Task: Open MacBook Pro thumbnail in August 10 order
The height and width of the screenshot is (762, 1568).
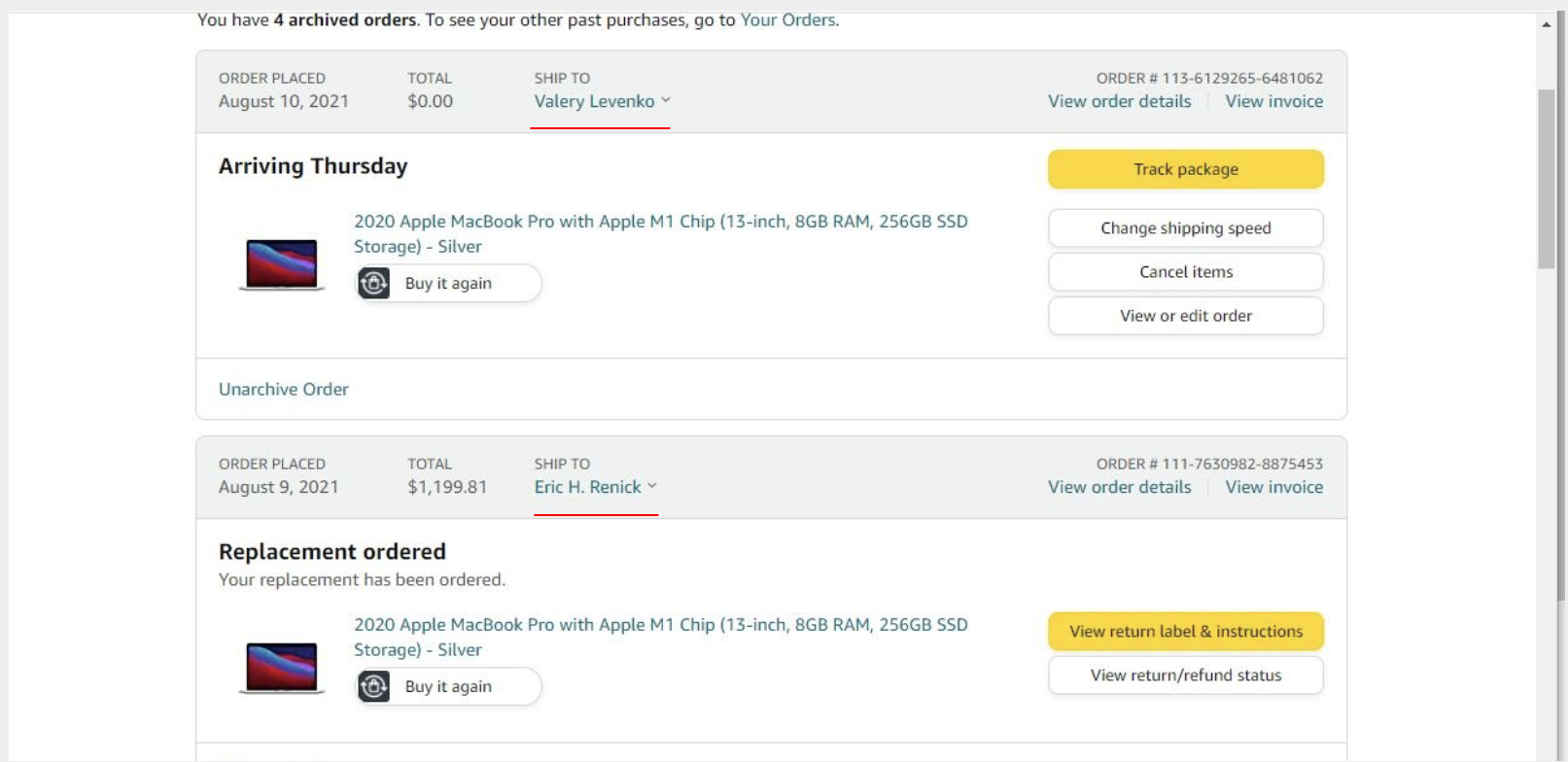Action: [x=281, y=264]
